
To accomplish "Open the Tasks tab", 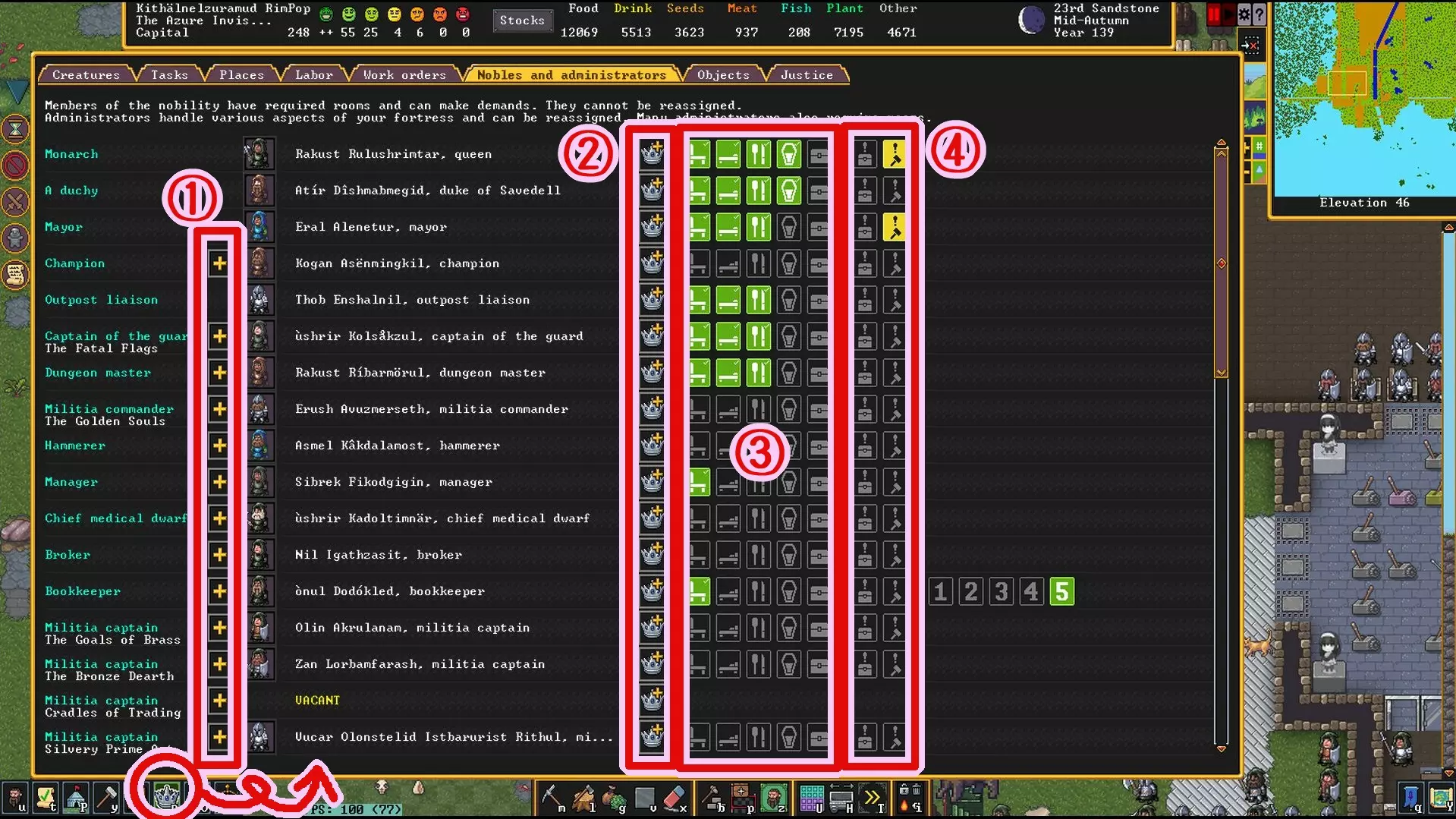I will 169,74.
